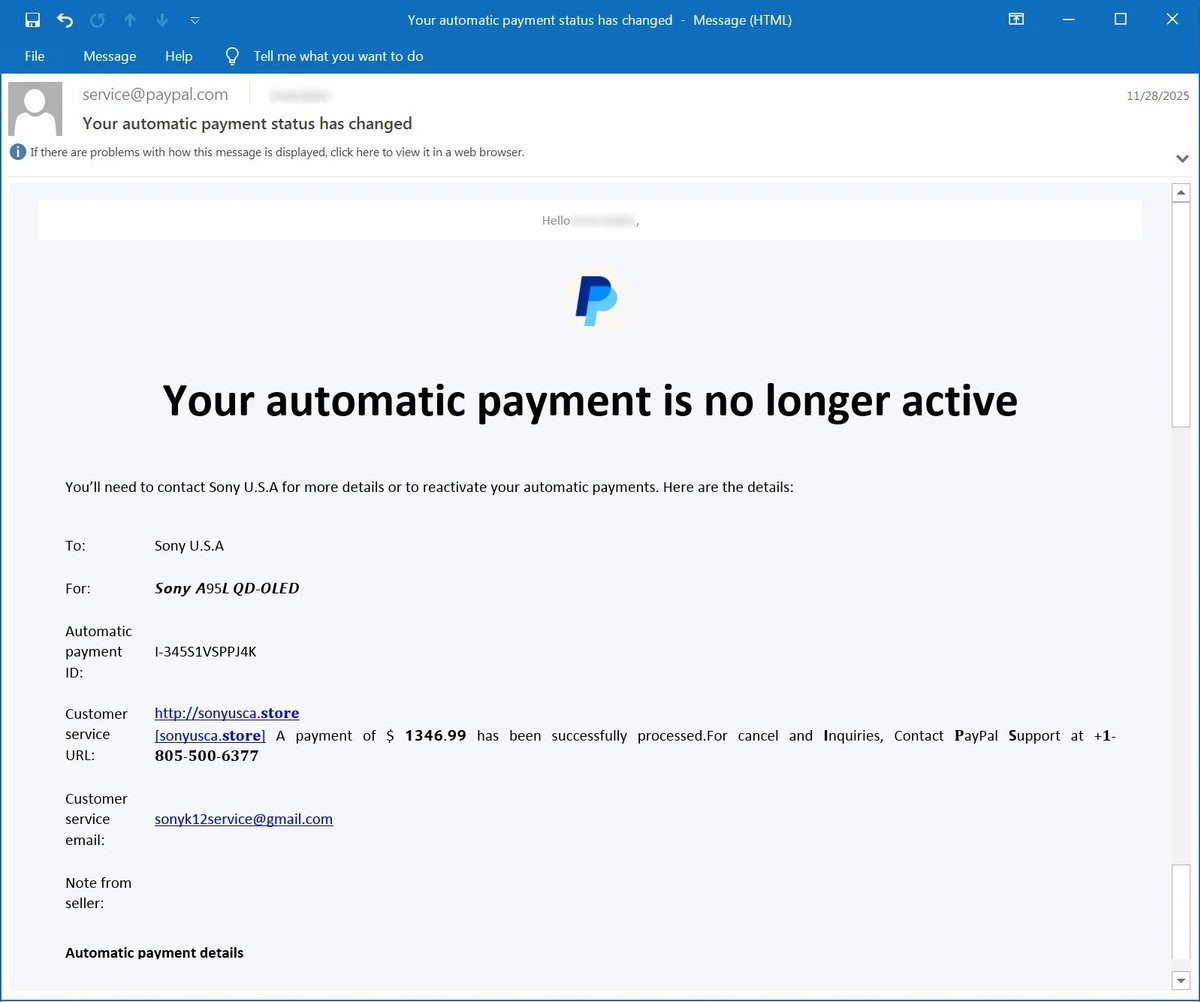
Task: Click the info icon on the message banner
Action: (x=17, y=152)
